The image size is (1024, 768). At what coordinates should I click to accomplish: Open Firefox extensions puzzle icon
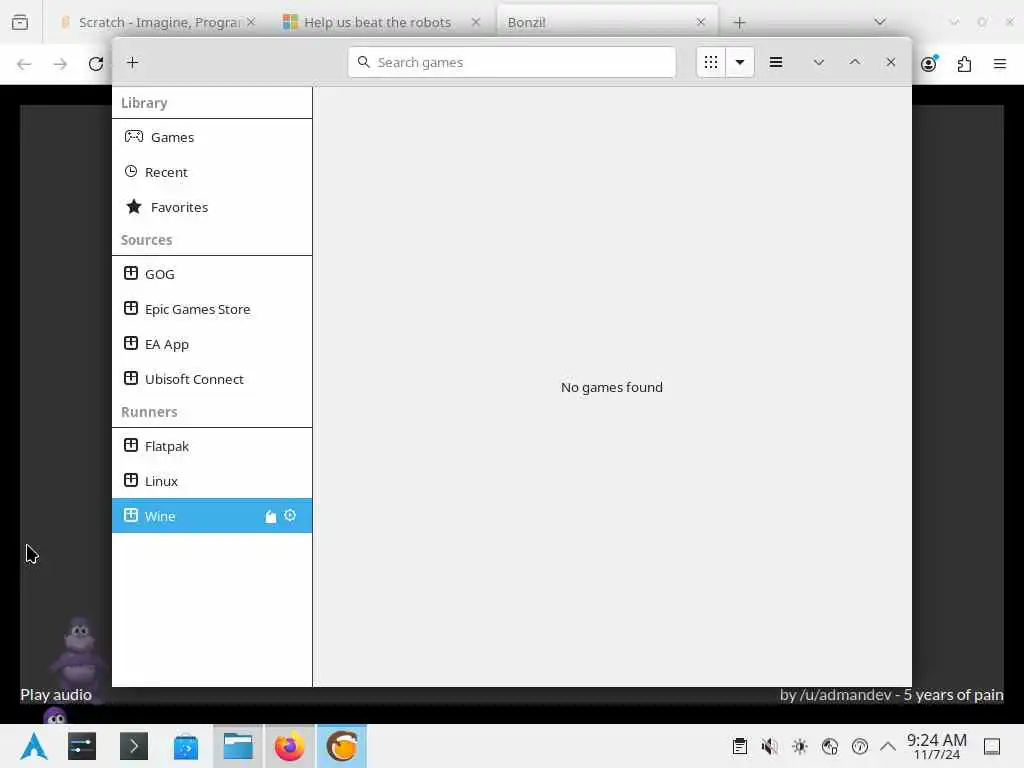point(965,64)
